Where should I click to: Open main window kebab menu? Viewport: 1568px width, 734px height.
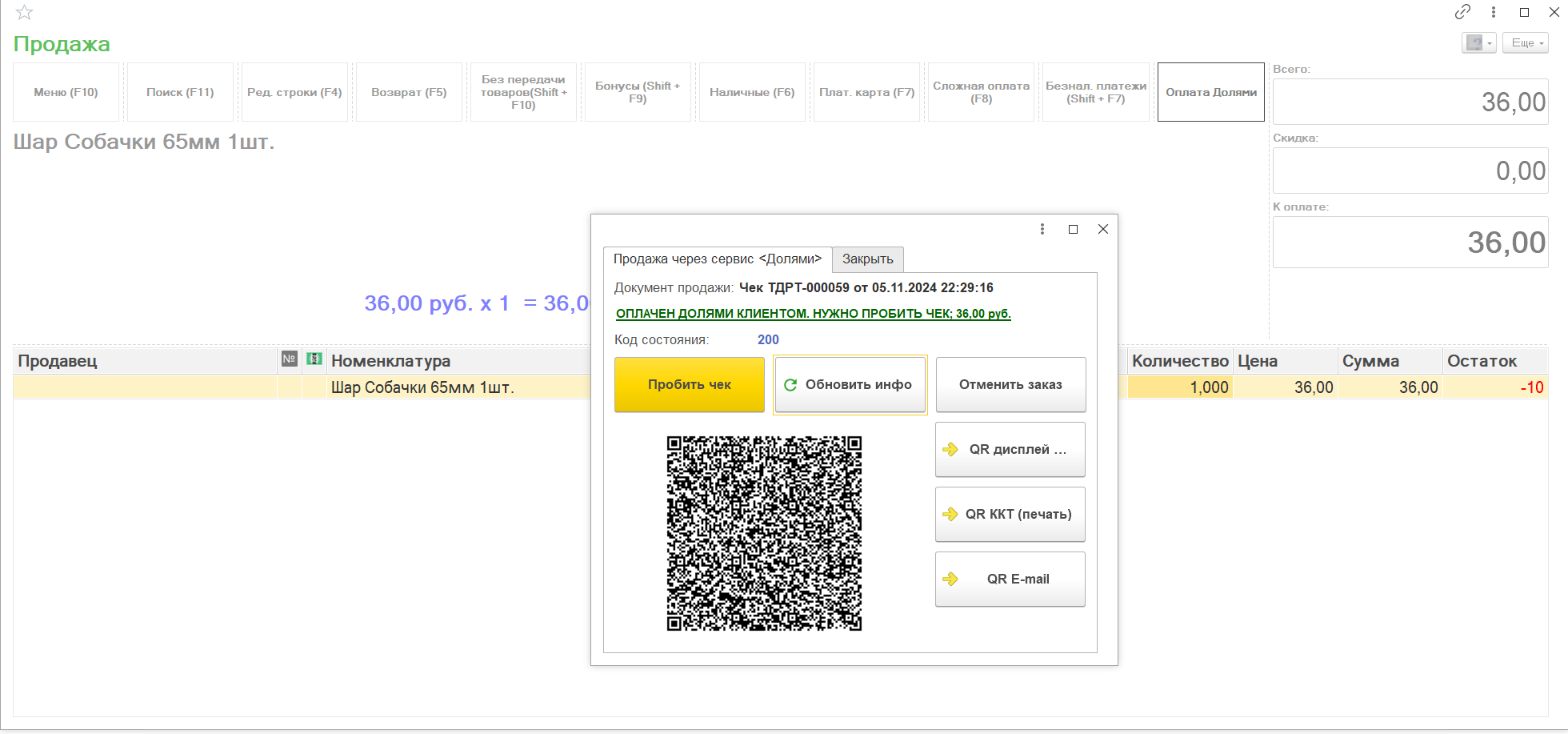(1493, 11)
